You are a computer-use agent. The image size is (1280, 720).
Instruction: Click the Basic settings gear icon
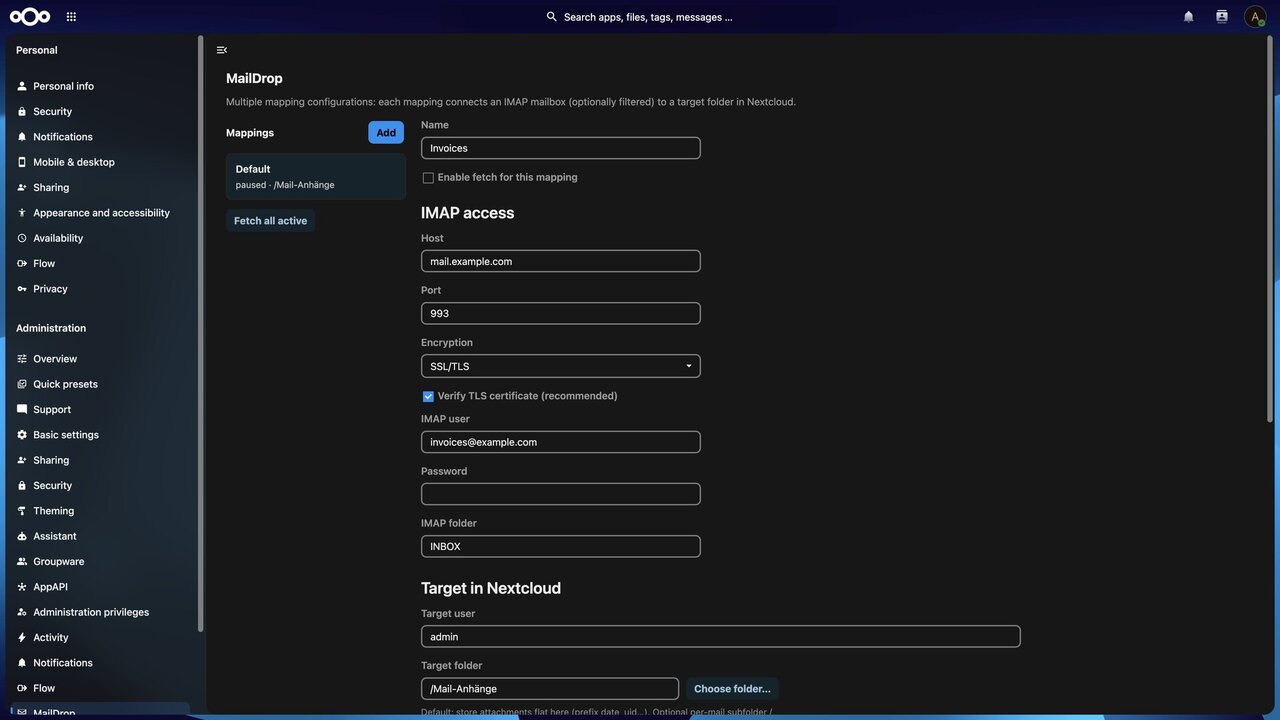tap(22, 435)
